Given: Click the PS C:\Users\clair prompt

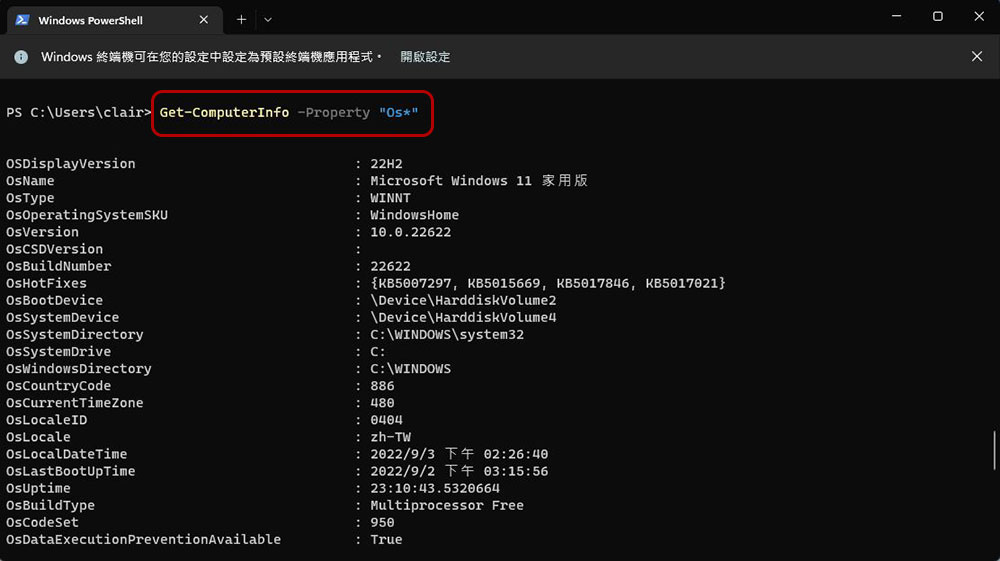Looking at the screenshot, I should click(78, 112).
